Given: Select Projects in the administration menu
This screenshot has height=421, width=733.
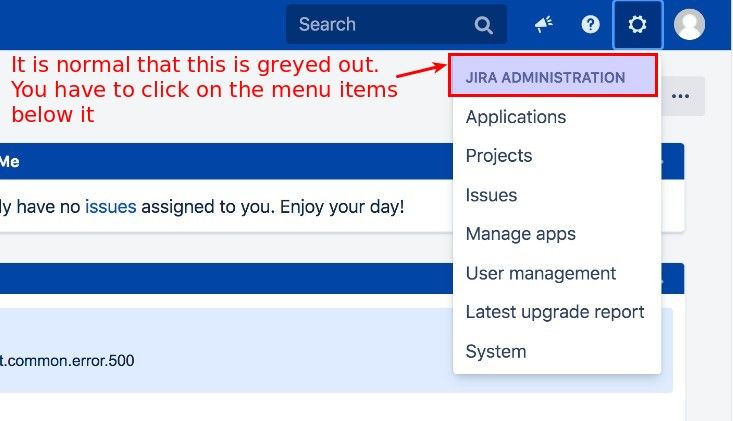Looking at the screenshot, I should 557,156.
